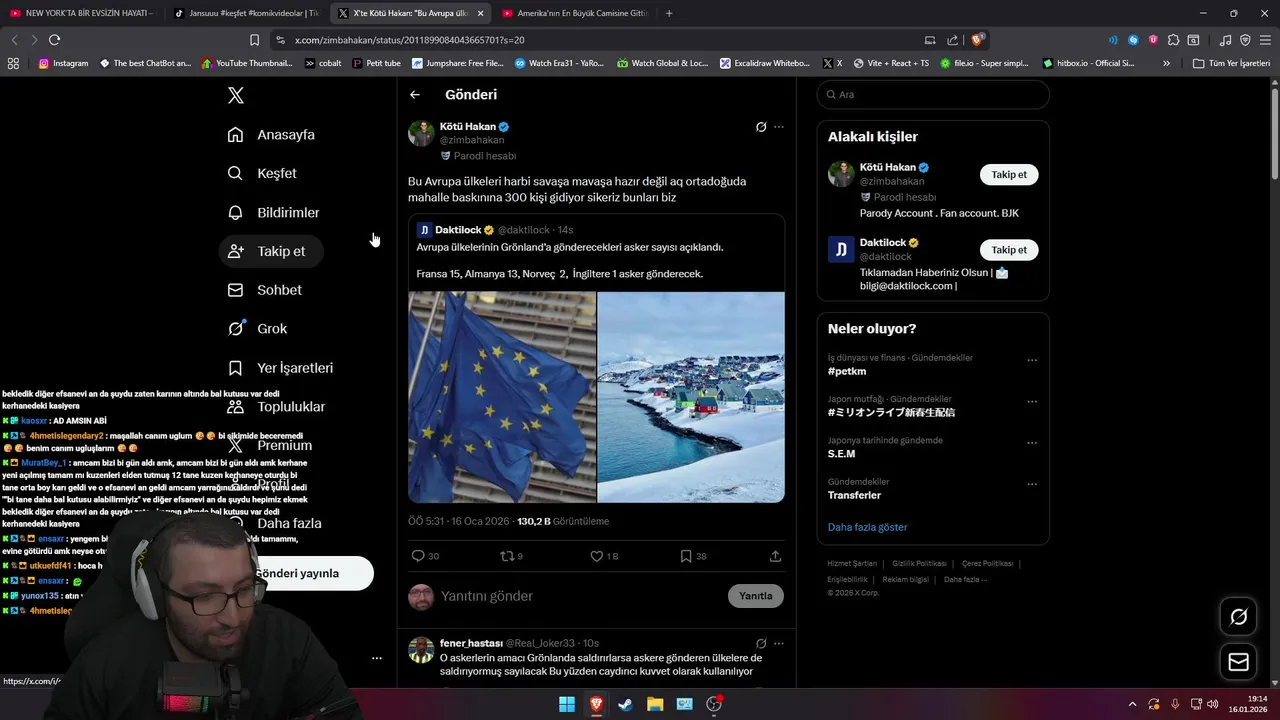Click the share icon in address bar
1280x720 pixels.
(952, 40)
